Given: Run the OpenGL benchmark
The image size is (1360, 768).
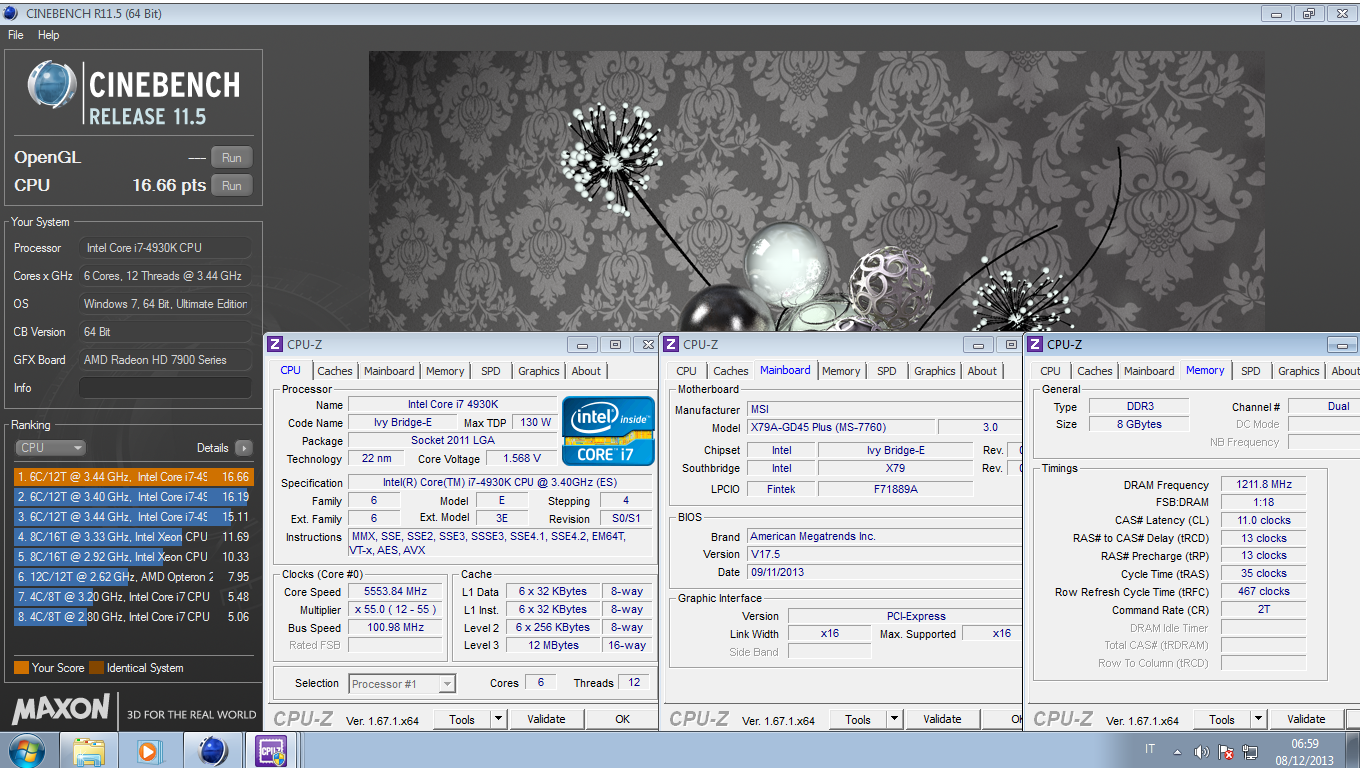Looking at the screenshot, I should point(231,157).
